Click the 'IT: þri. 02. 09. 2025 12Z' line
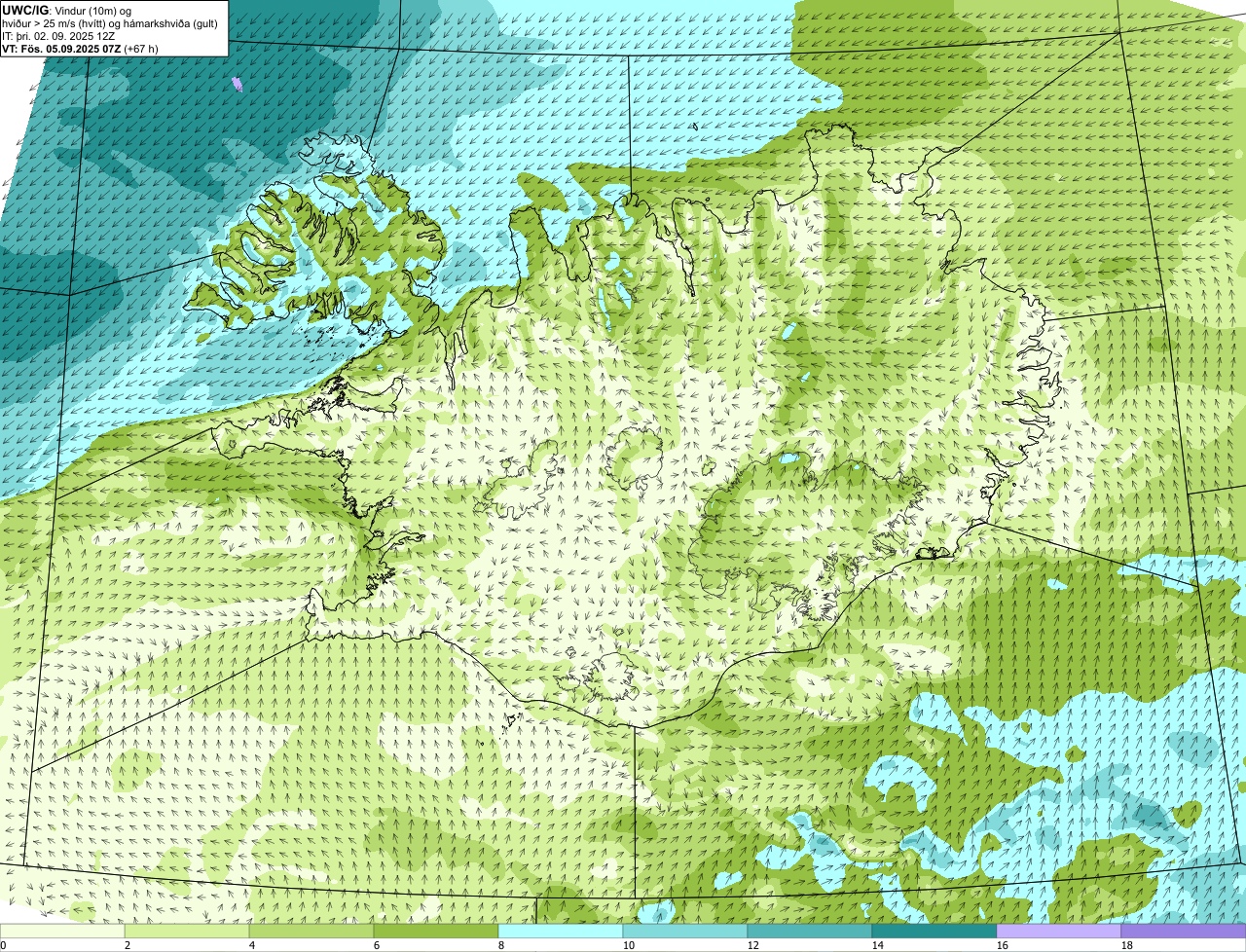The width and height of the screenshot is (1246, 952). tap(57, 36)
